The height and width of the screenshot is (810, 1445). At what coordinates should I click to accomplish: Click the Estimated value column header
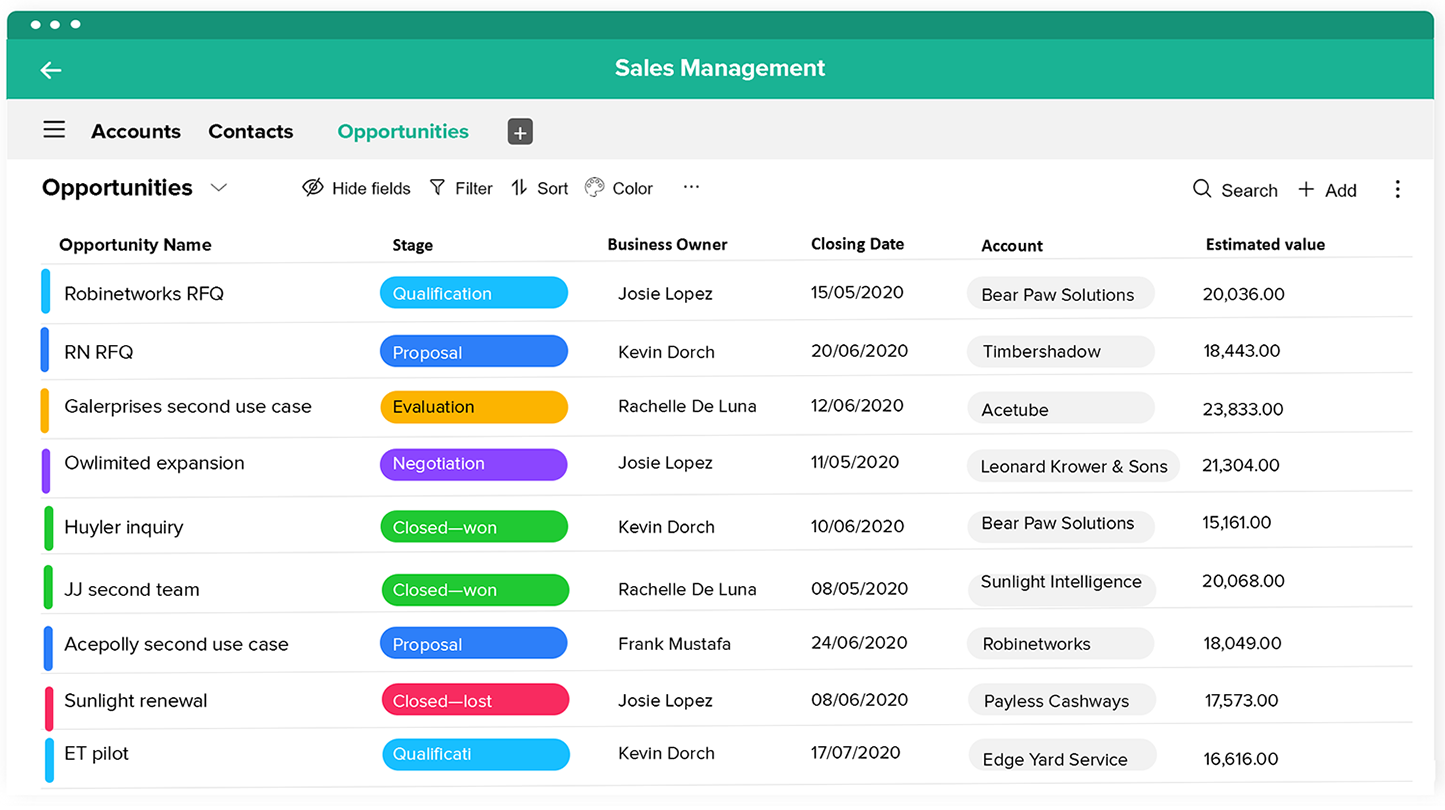coord(1265,244)
